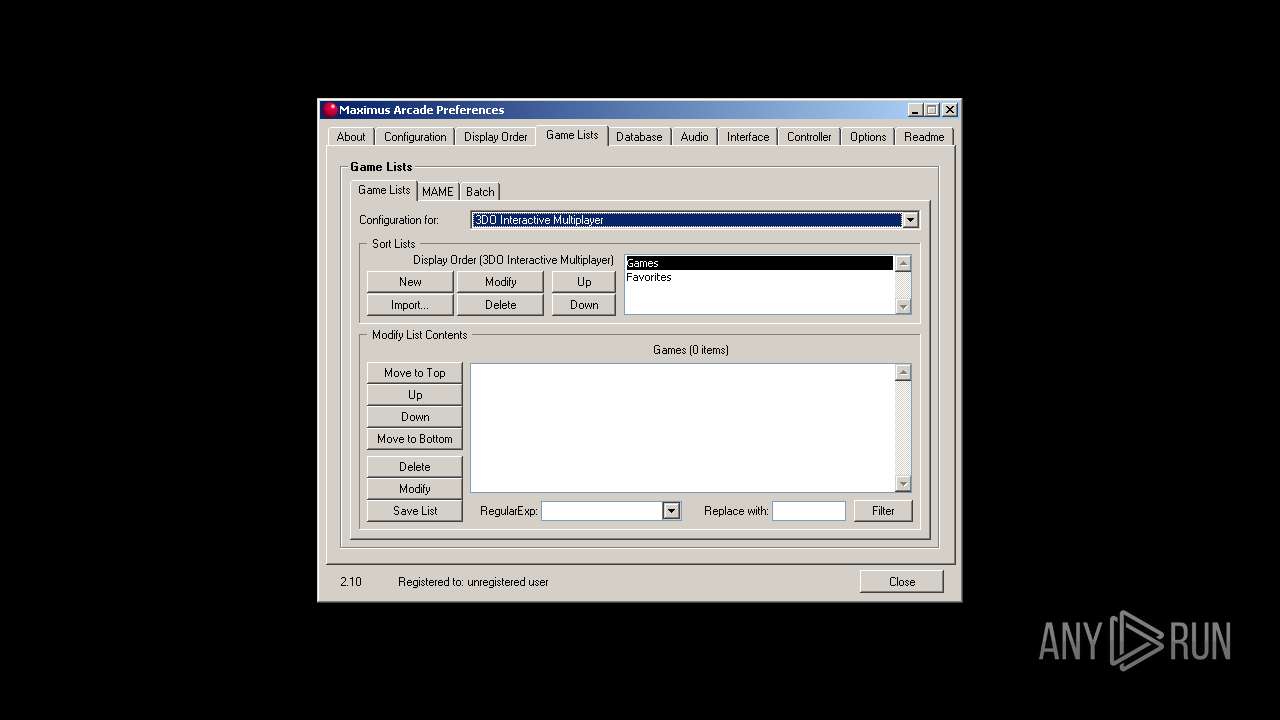This screenshot has width=1280, height=720.
Task: Open the Options tab
Action: (x=868, y=137)
